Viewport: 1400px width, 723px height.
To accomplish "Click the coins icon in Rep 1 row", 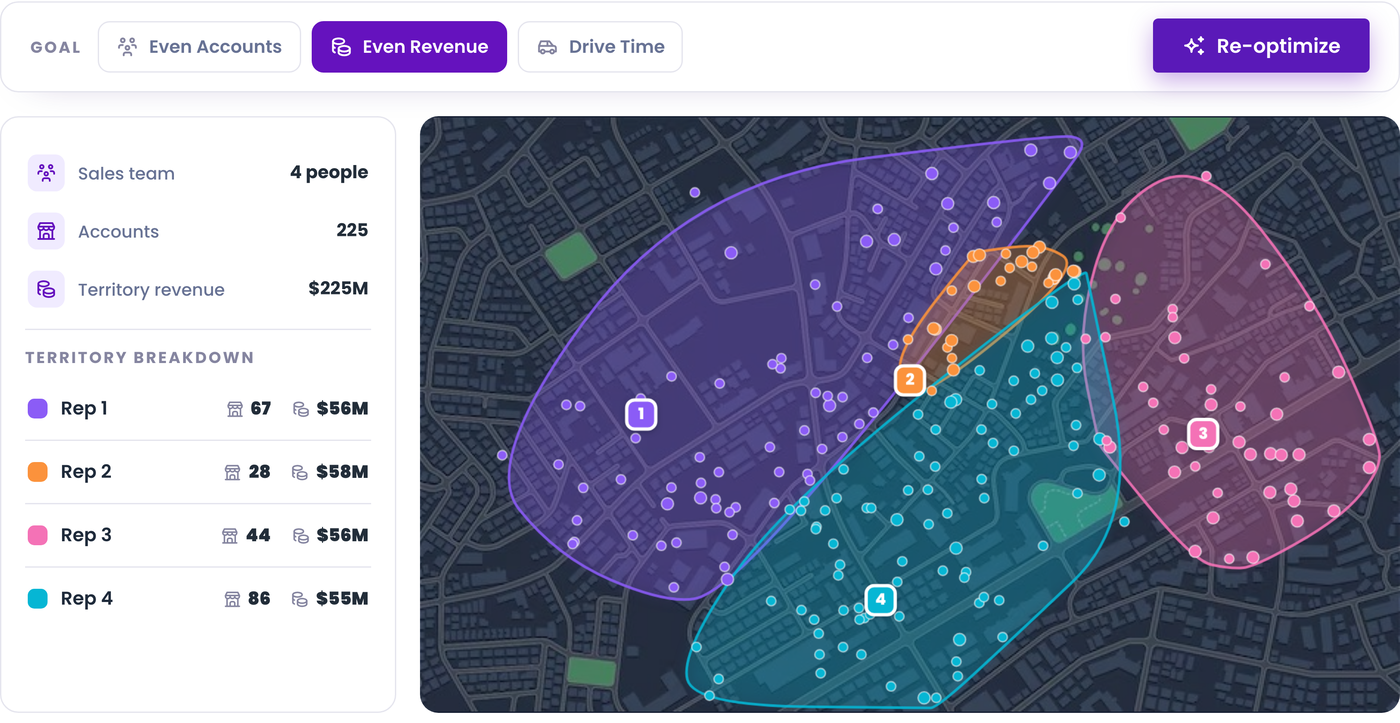I will point(300,409).
